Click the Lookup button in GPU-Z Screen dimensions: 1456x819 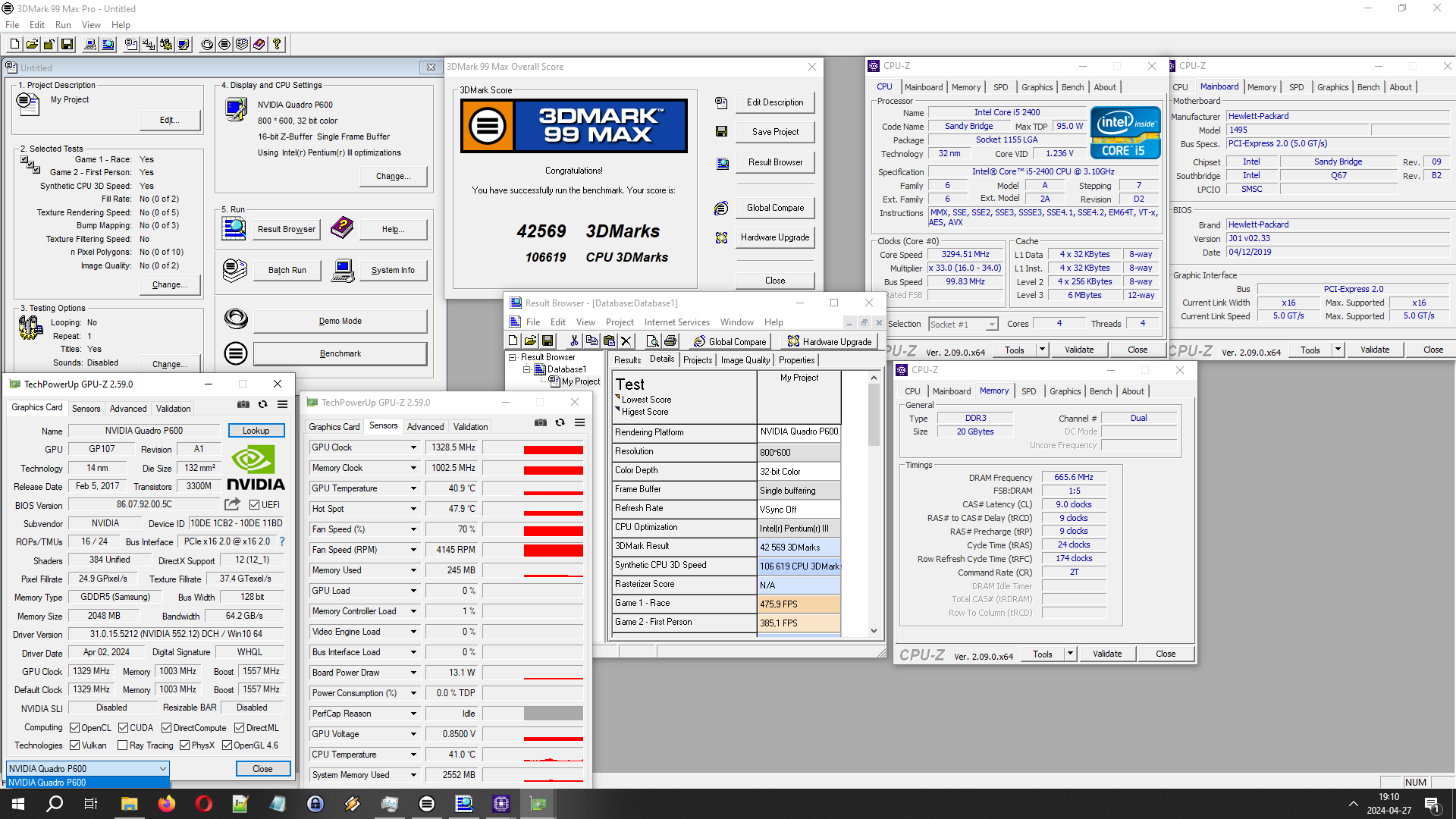[x=256, y=431]
